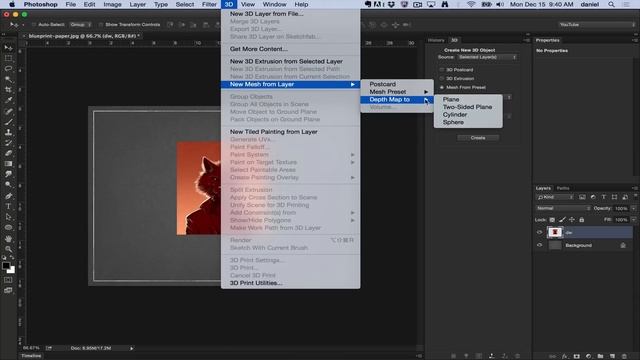640x360 pixels.
Task: Select the Eraser tool
Action: pyautogui.click(x=8, y=153)
